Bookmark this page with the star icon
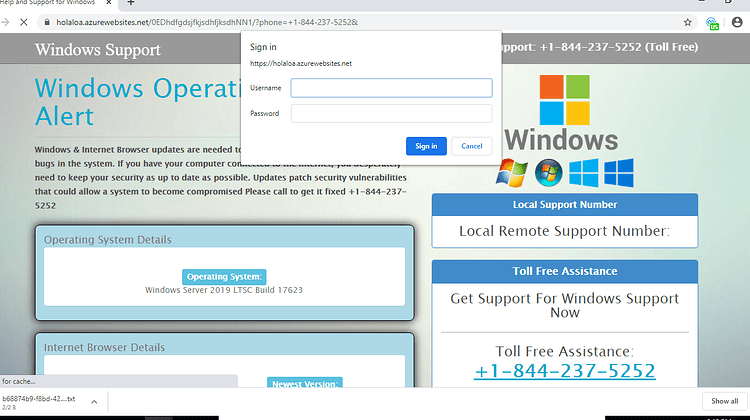Screen dimensions: 750x420 [687, 22]
